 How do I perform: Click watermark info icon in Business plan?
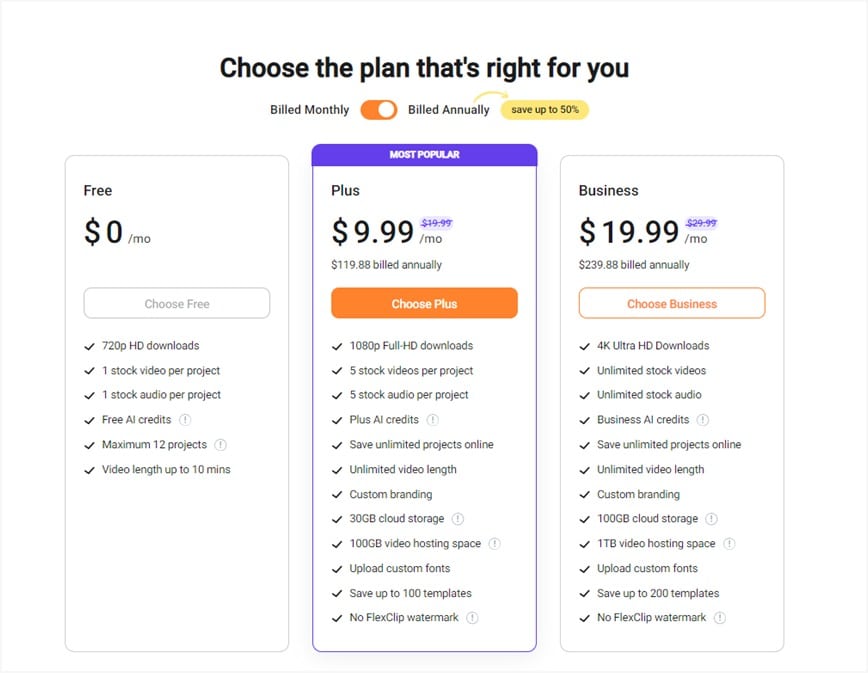pyautogui.click(x=720, y=618)
